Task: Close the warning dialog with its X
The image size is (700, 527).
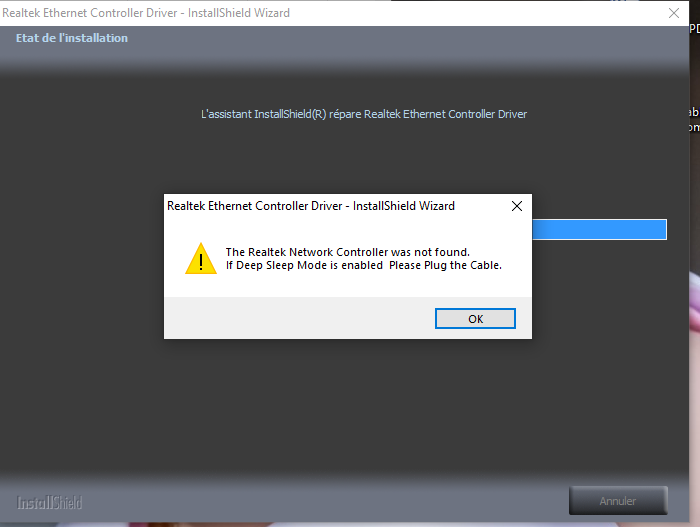Action: pos(517,206)
